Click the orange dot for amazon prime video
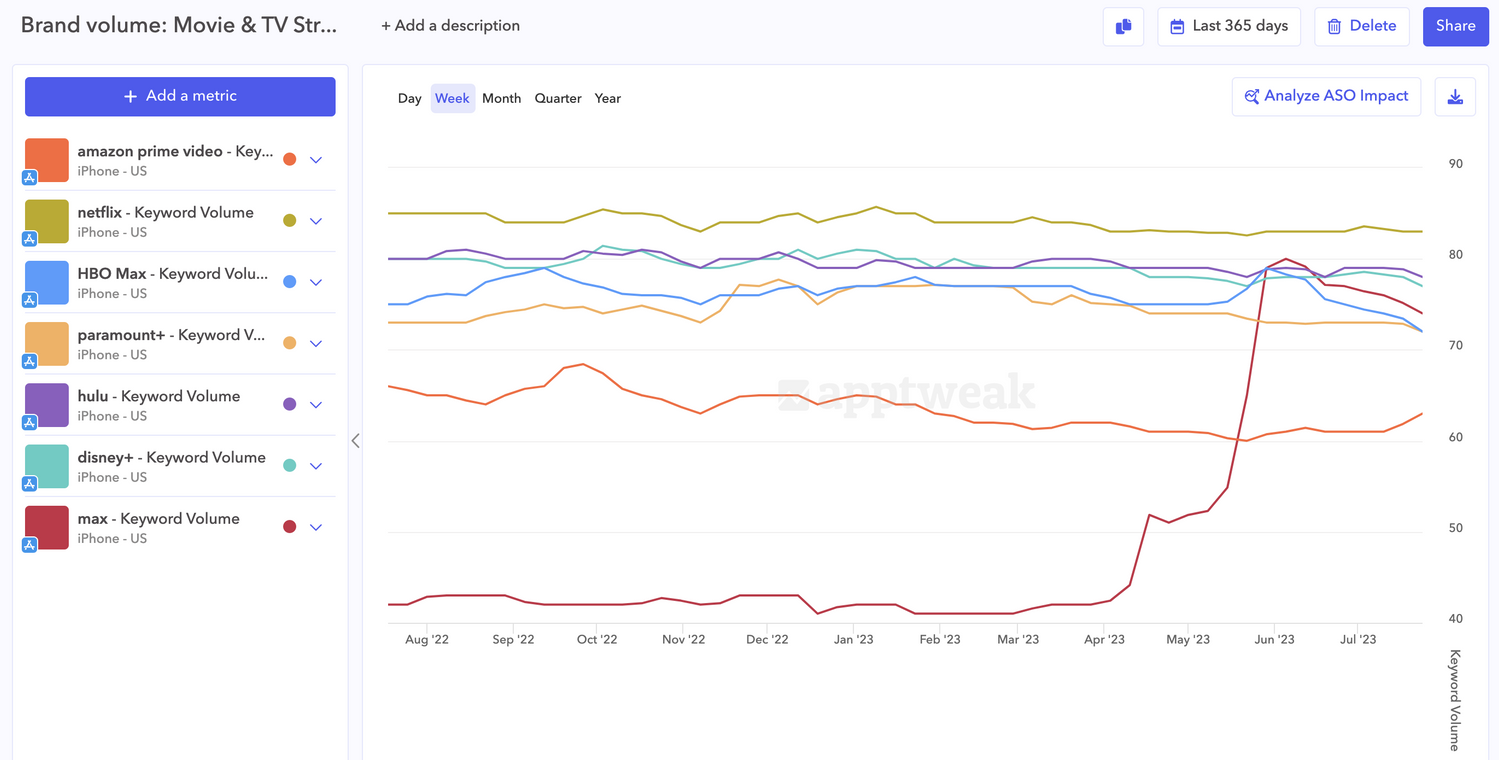This screenshot has width=1499, height=760. (290, 159)
